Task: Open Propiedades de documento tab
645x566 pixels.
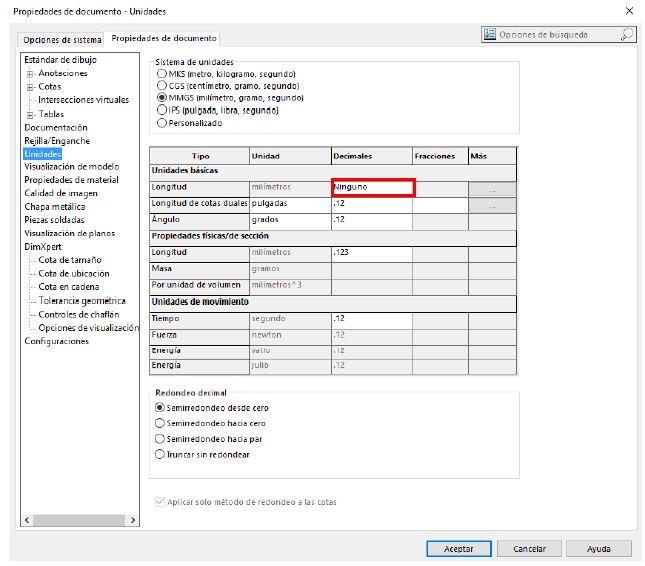Action: (164, 38)
